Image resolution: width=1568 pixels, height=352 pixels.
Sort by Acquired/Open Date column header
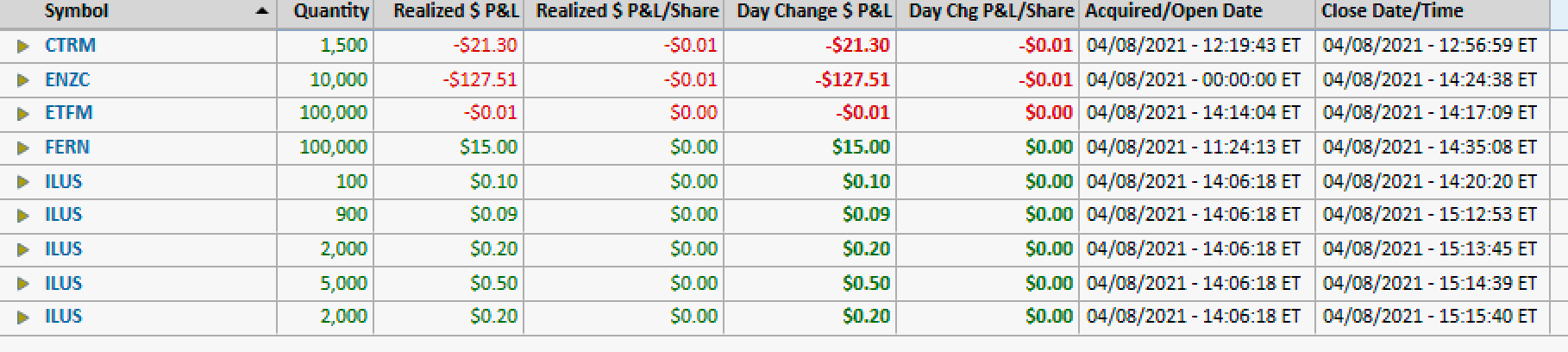point(1173,12)
